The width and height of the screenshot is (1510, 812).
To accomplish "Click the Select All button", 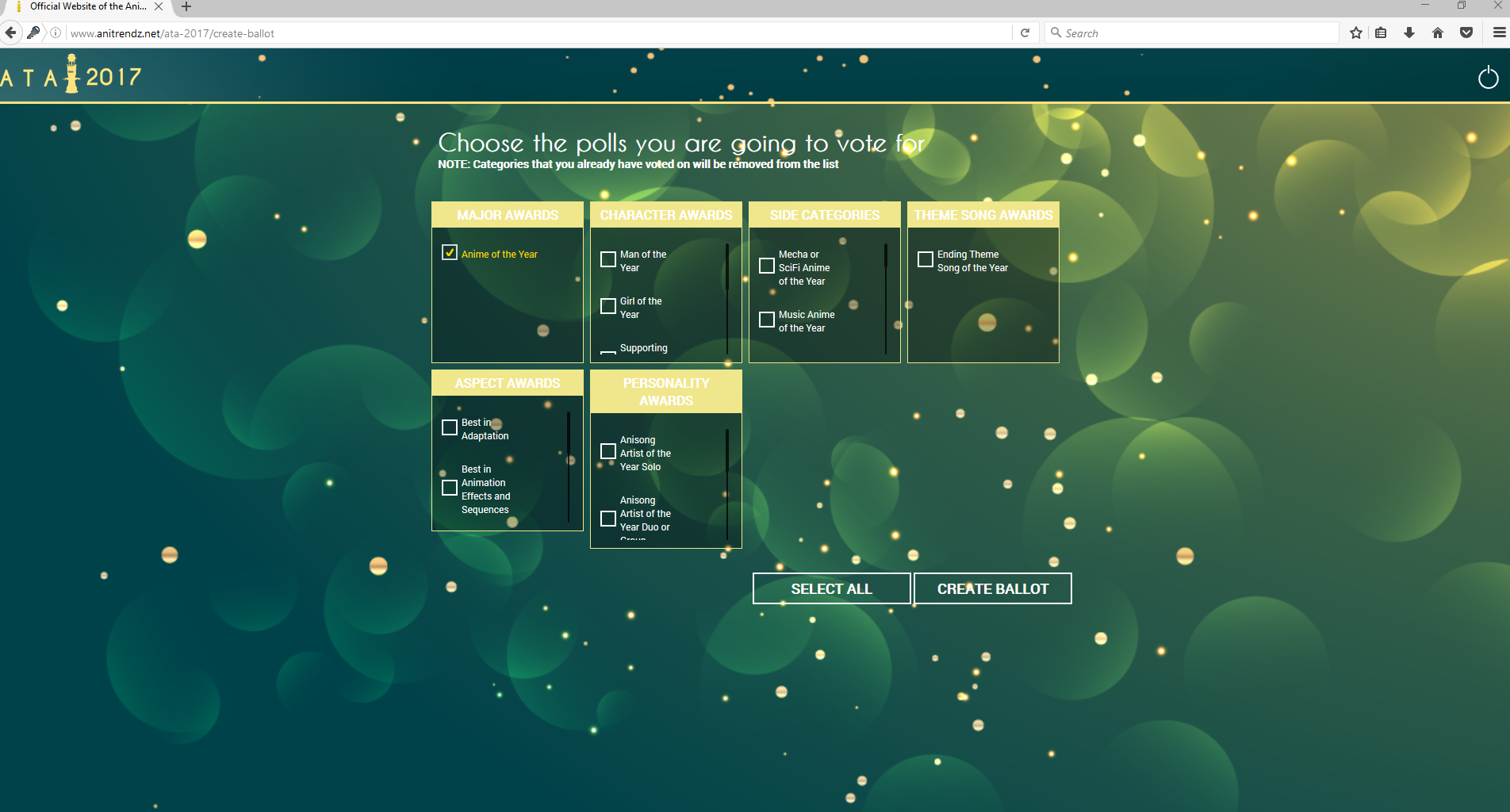I will coord(831,588).
